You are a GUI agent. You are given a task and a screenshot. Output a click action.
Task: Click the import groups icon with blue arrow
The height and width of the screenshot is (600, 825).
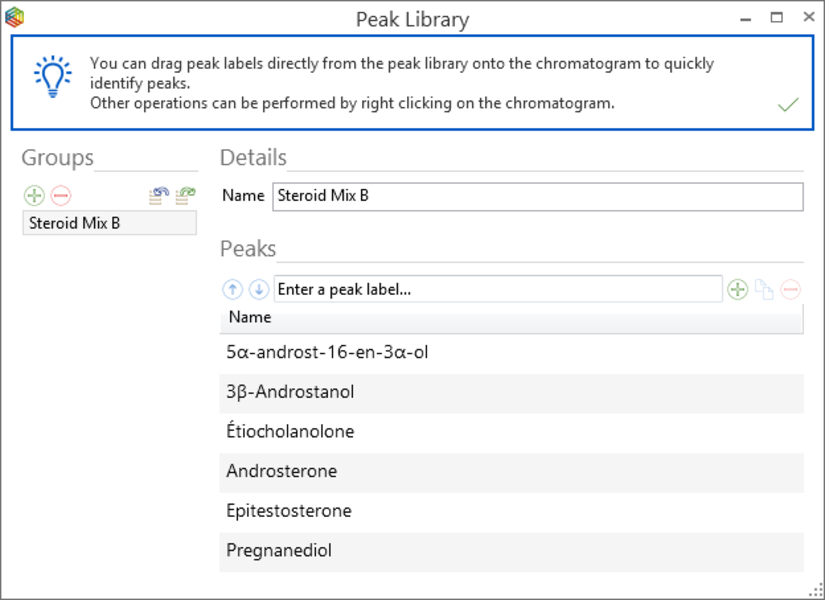(x=159, y=196)
